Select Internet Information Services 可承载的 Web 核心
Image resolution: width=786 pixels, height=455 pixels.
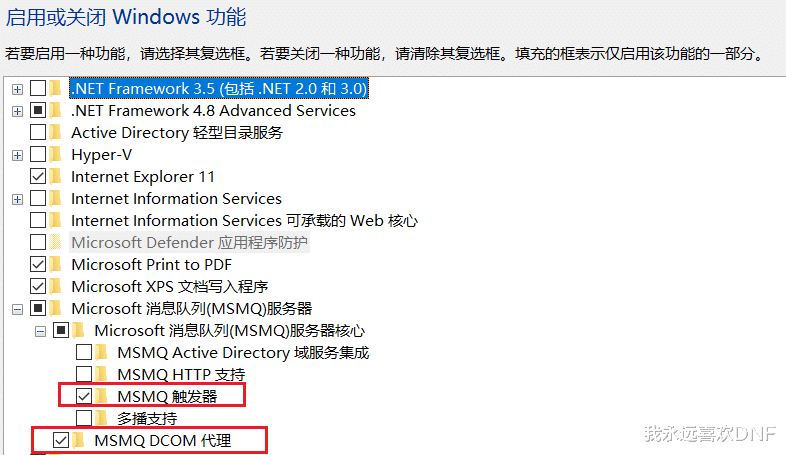pyautogui.click(x=244, y=221)
